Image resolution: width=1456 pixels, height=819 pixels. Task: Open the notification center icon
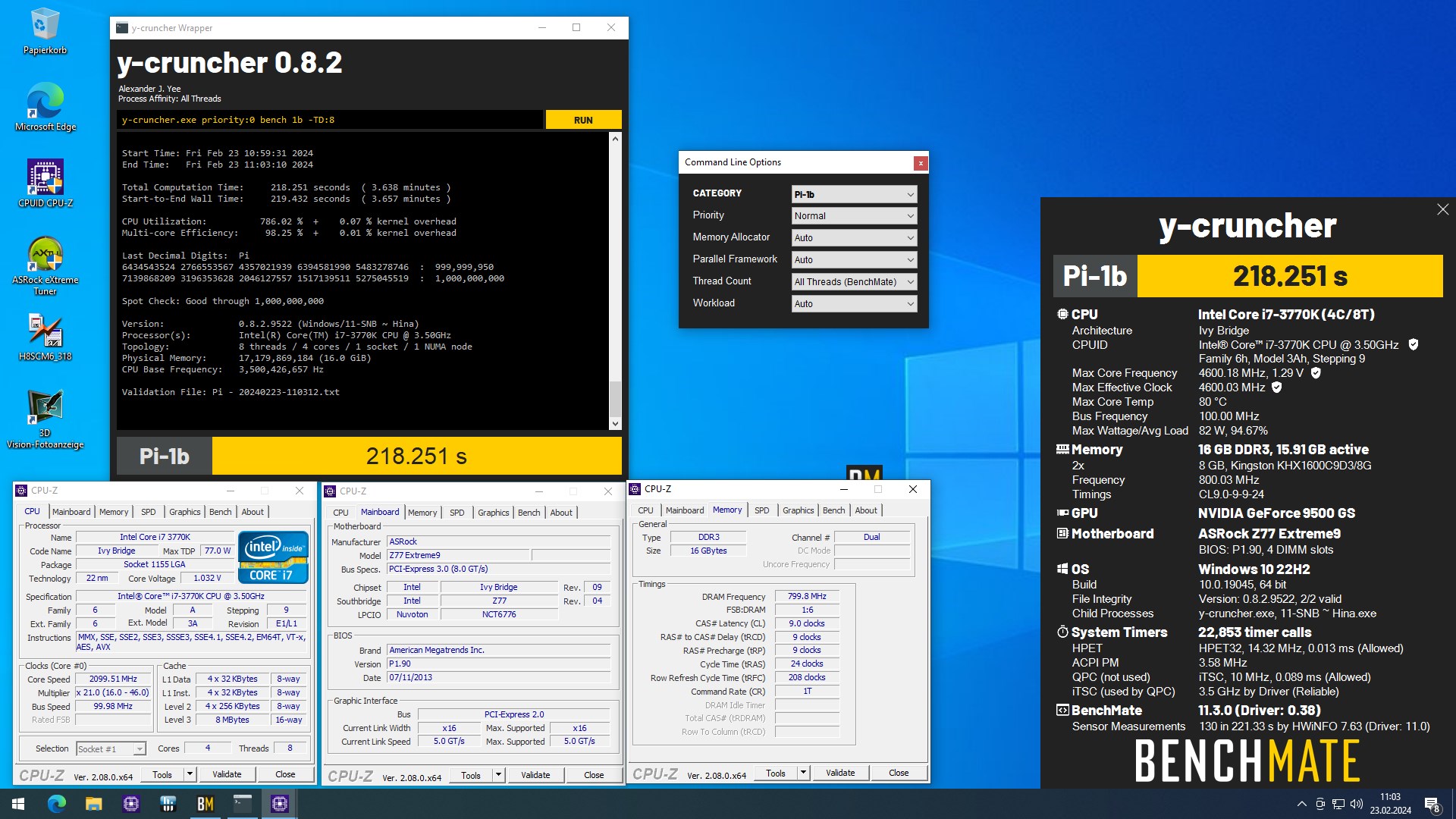1432,804
